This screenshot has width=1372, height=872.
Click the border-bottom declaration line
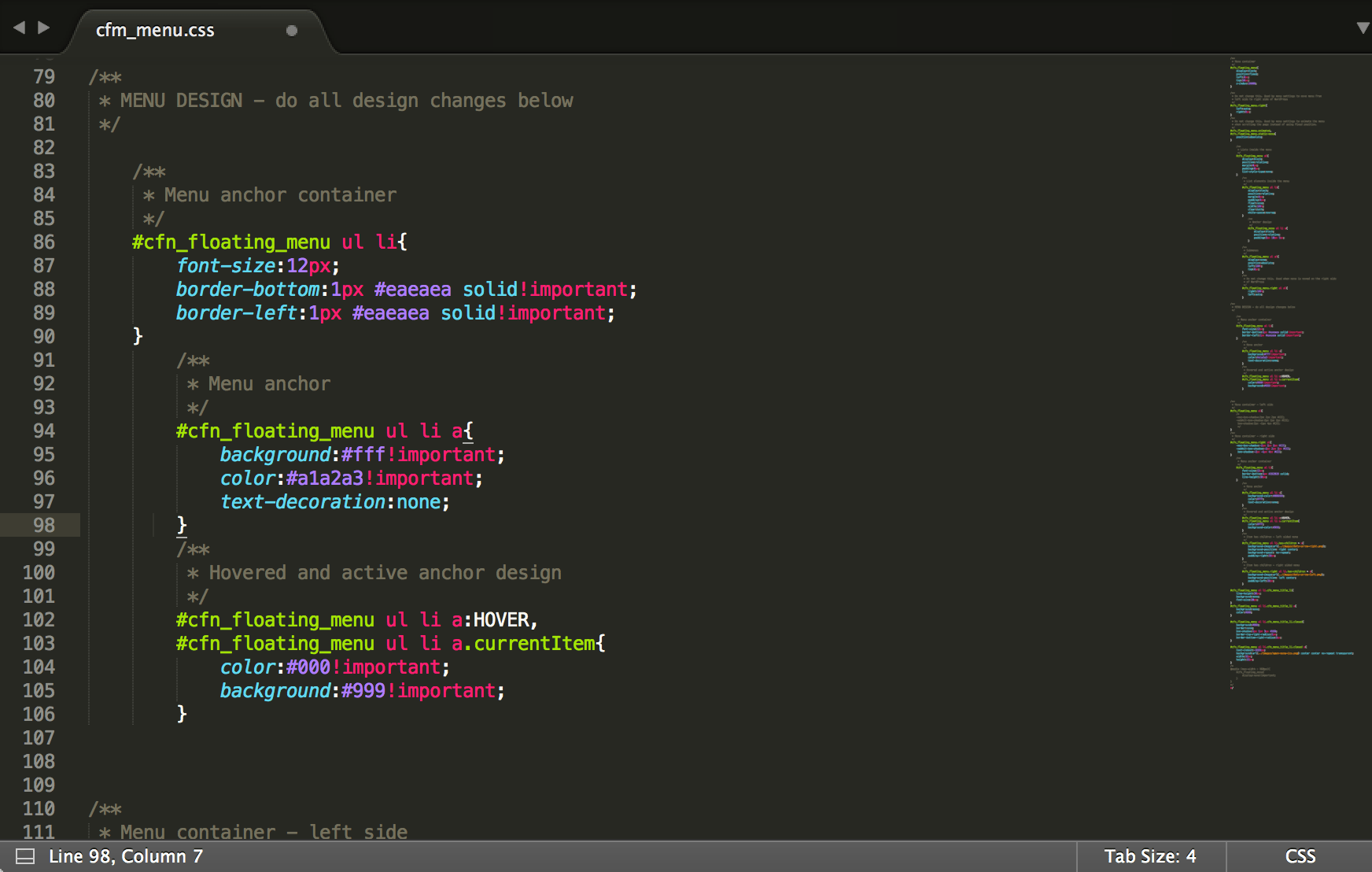(x=406, y=290)
